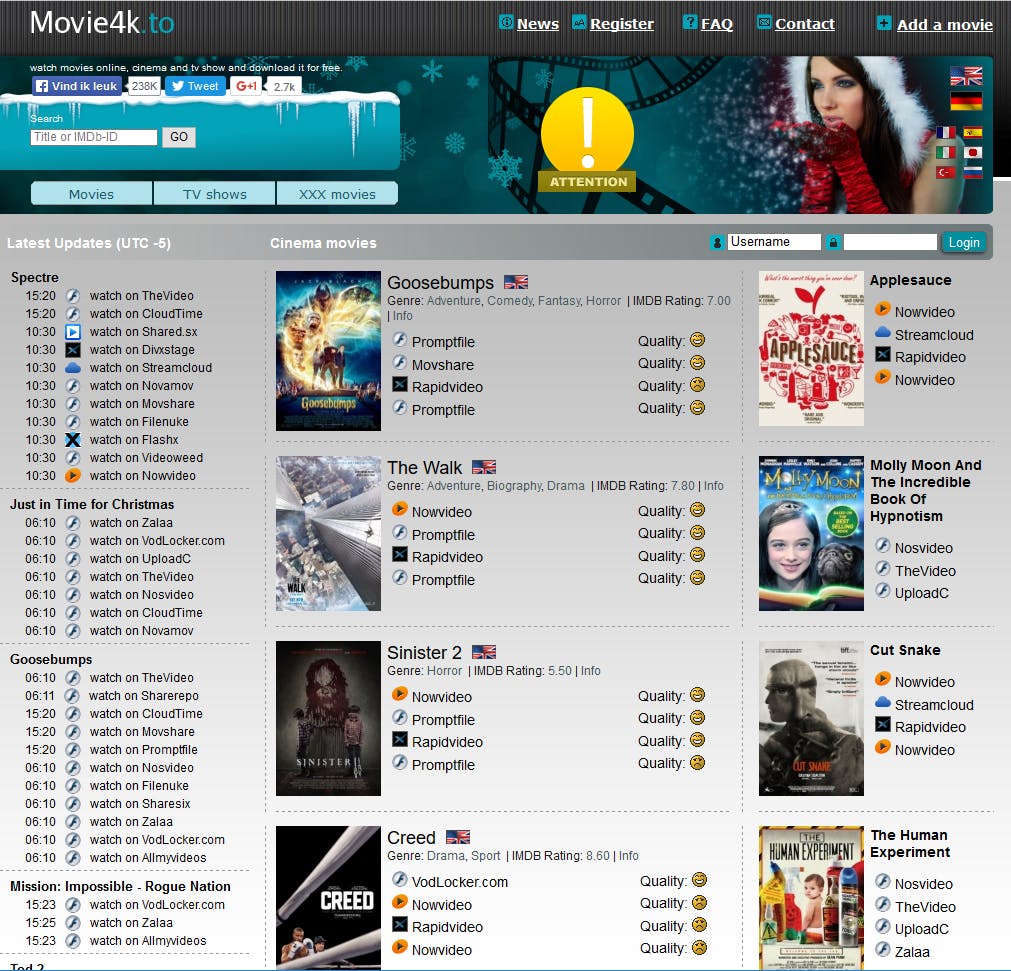Click Adventure genre link under The Walk

[454, 486]
